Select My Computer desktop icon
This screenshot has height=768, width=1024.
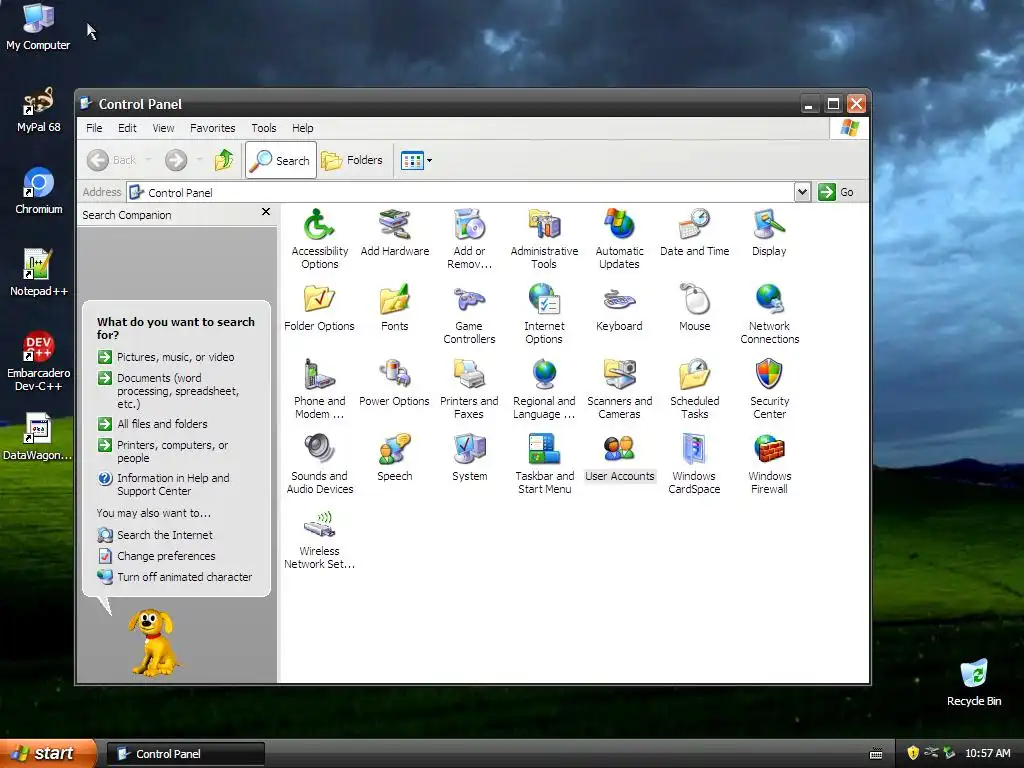pos(38,27)
